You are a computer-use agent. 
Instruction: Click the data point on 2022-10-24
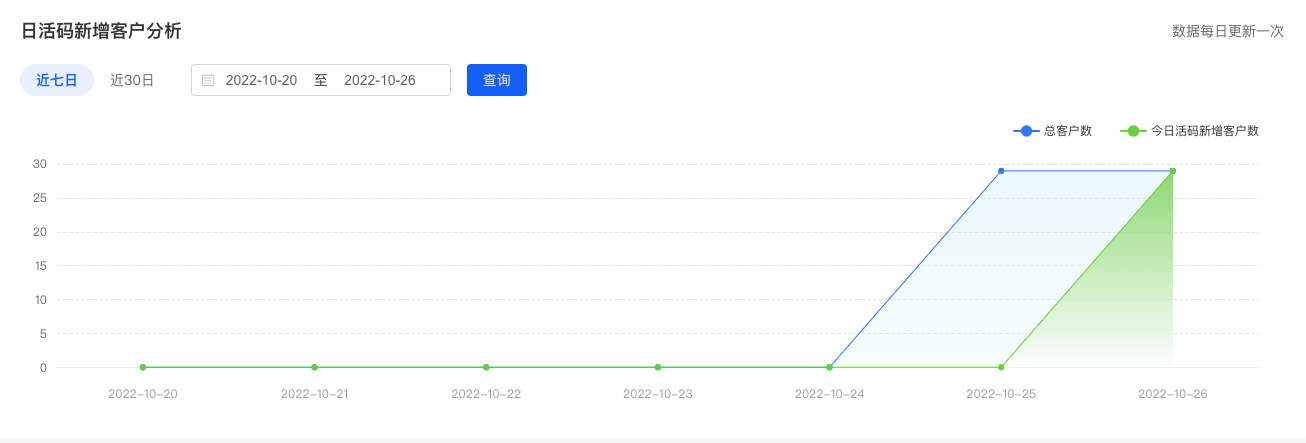pos(830,367)
